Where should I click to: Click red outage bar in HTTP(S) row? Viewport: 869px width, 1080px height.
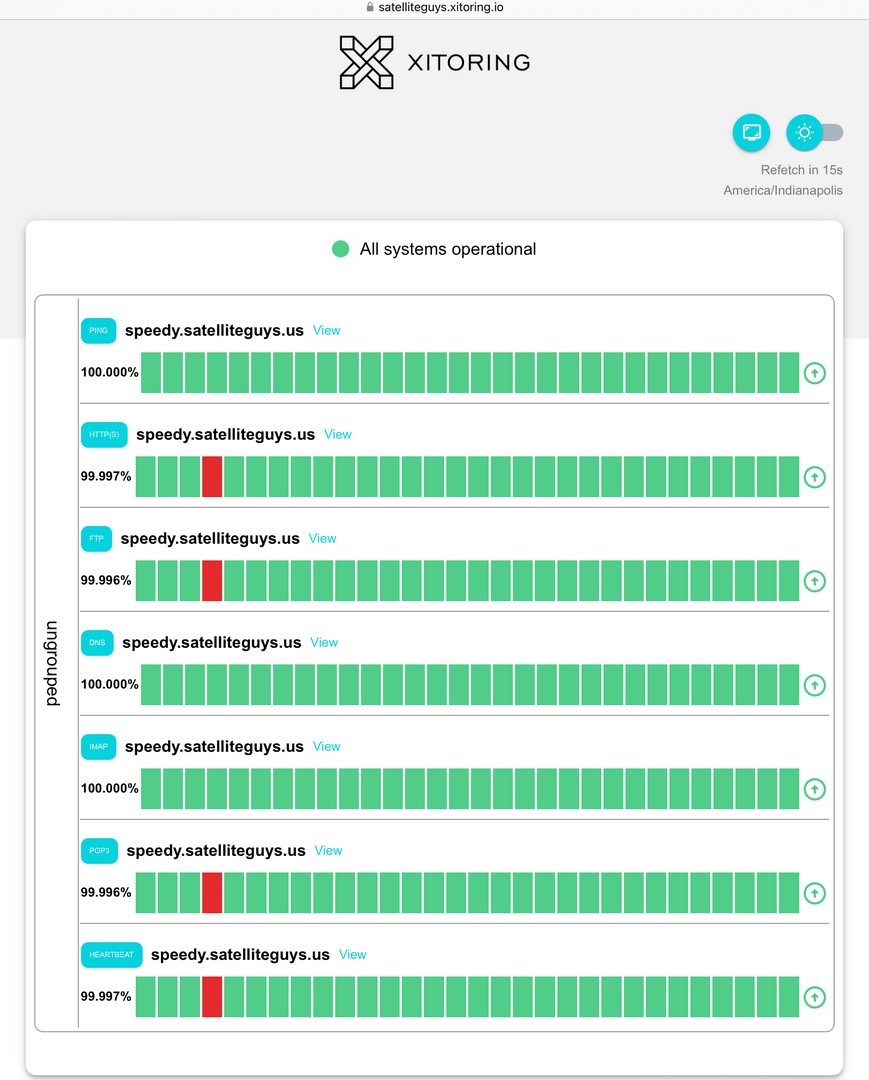tap(212, 477)
